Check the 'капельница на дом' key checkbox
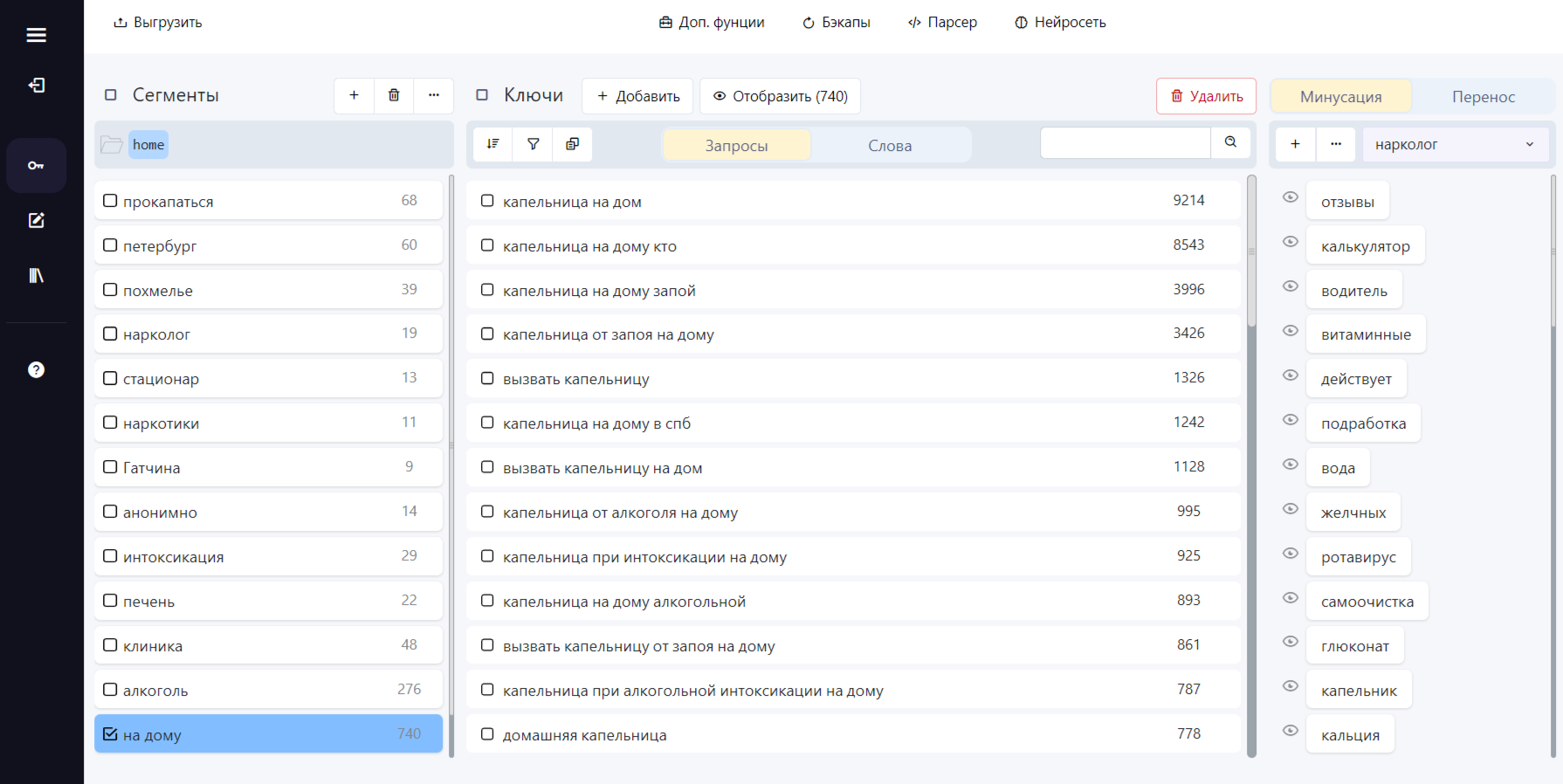 487,201
